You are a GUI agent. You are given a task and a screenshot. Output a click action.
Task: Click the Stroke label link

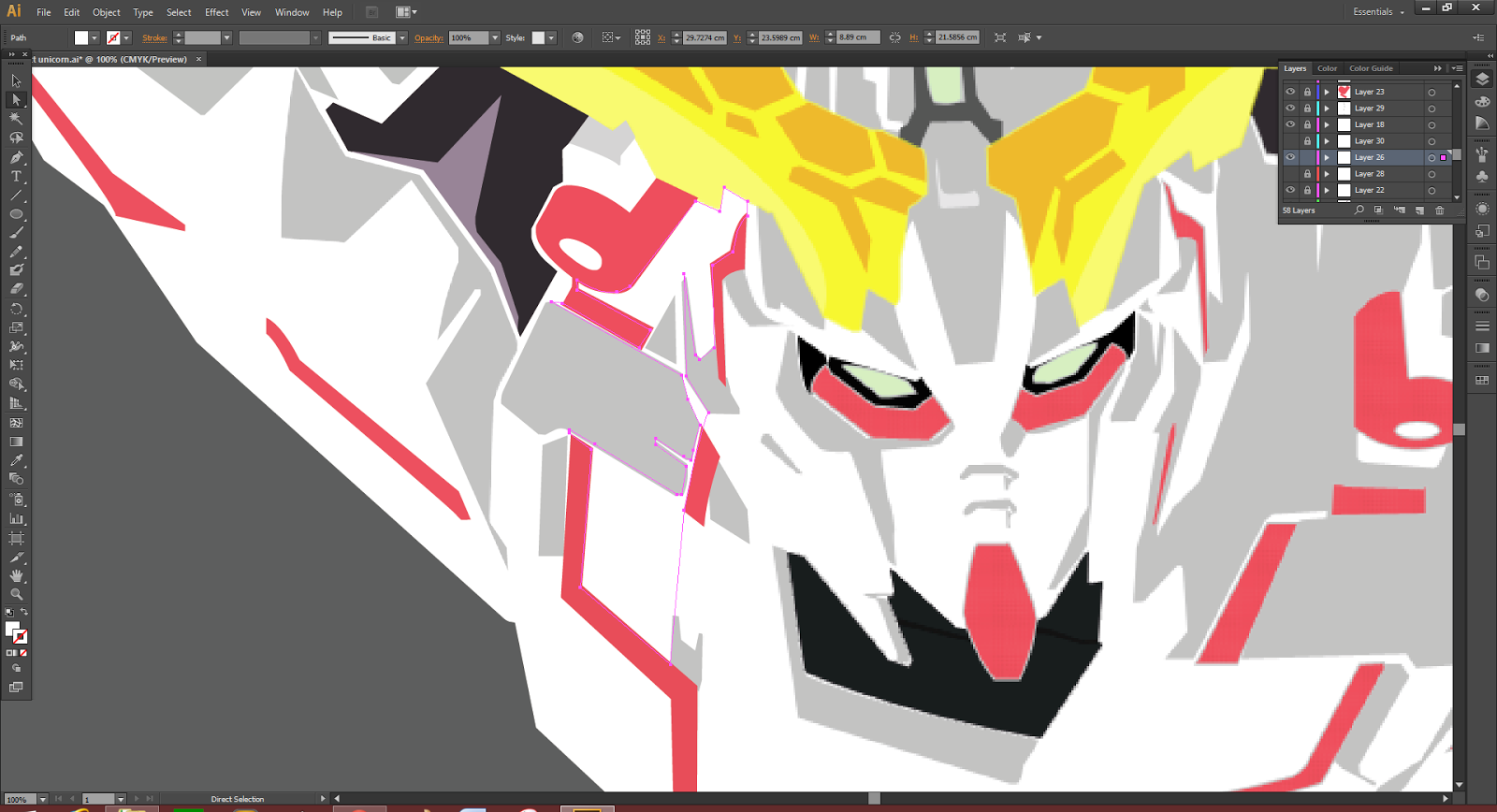click(x=154, y=37)
